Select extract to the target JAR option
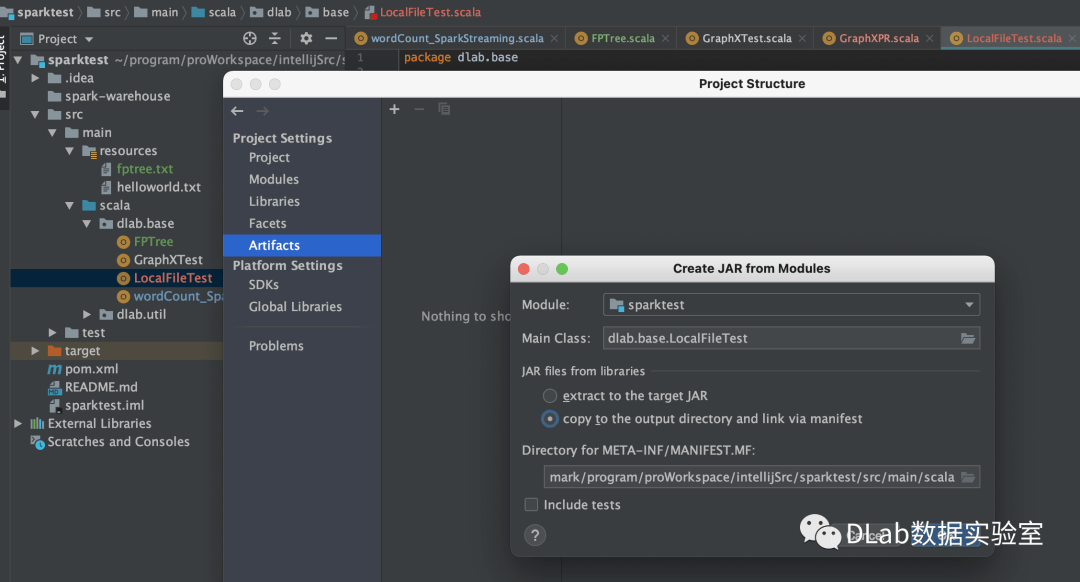Viewport: 1080px width, 582px height. click(x=550, y=396)
